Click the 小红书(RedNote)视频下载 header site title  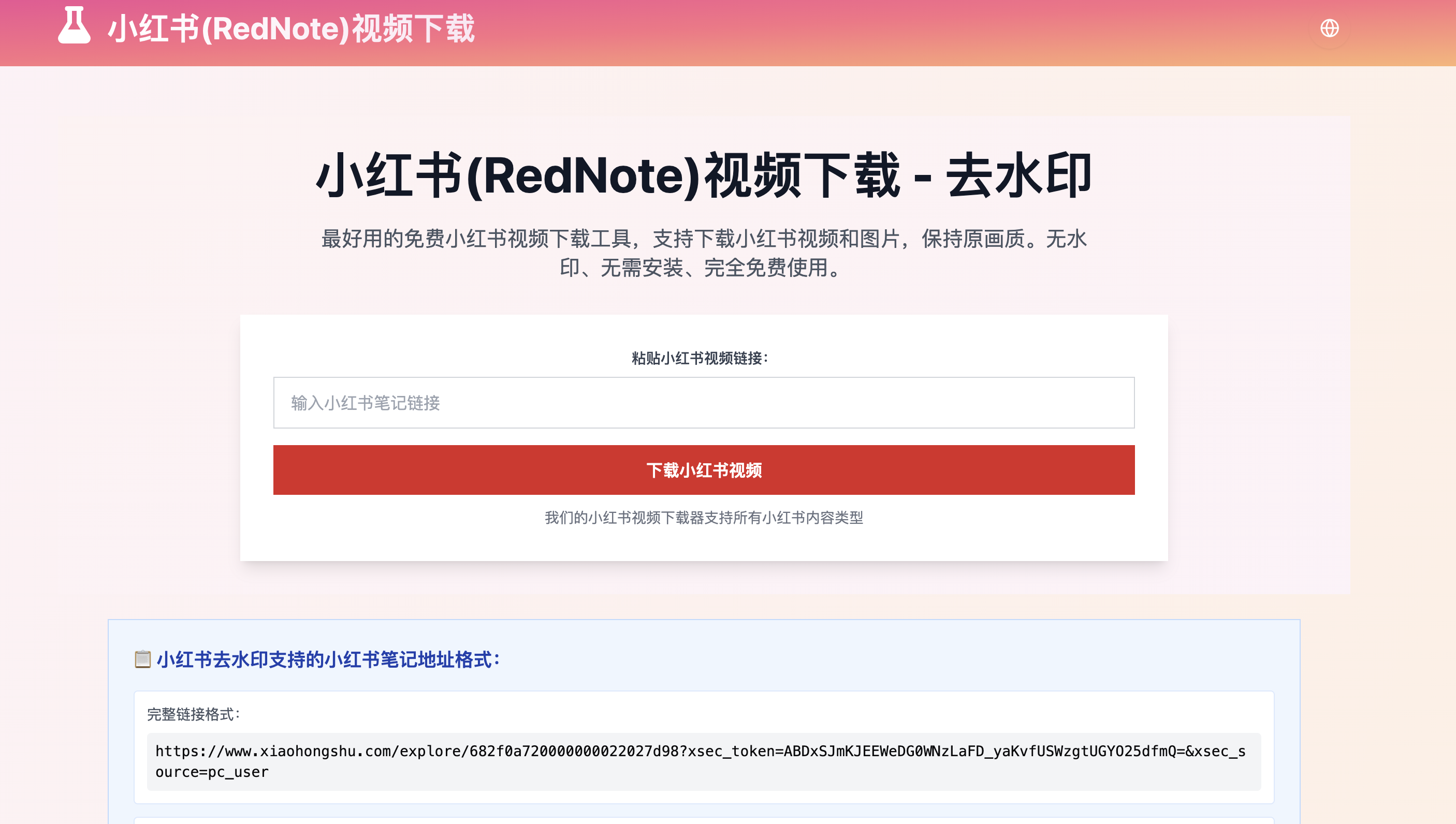coord(291,29)
